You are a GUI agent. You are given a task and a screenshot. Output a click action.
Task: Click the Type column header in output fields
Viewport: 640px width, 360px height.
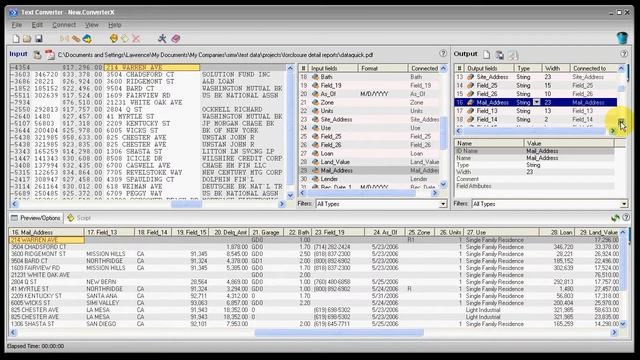528,68
